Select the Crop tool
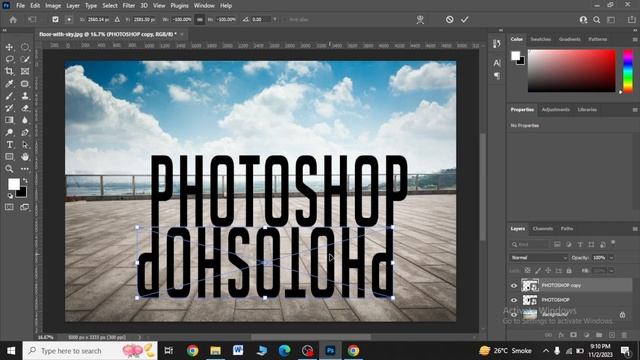Viewport: 640px width, 360px height. (9, 71)
